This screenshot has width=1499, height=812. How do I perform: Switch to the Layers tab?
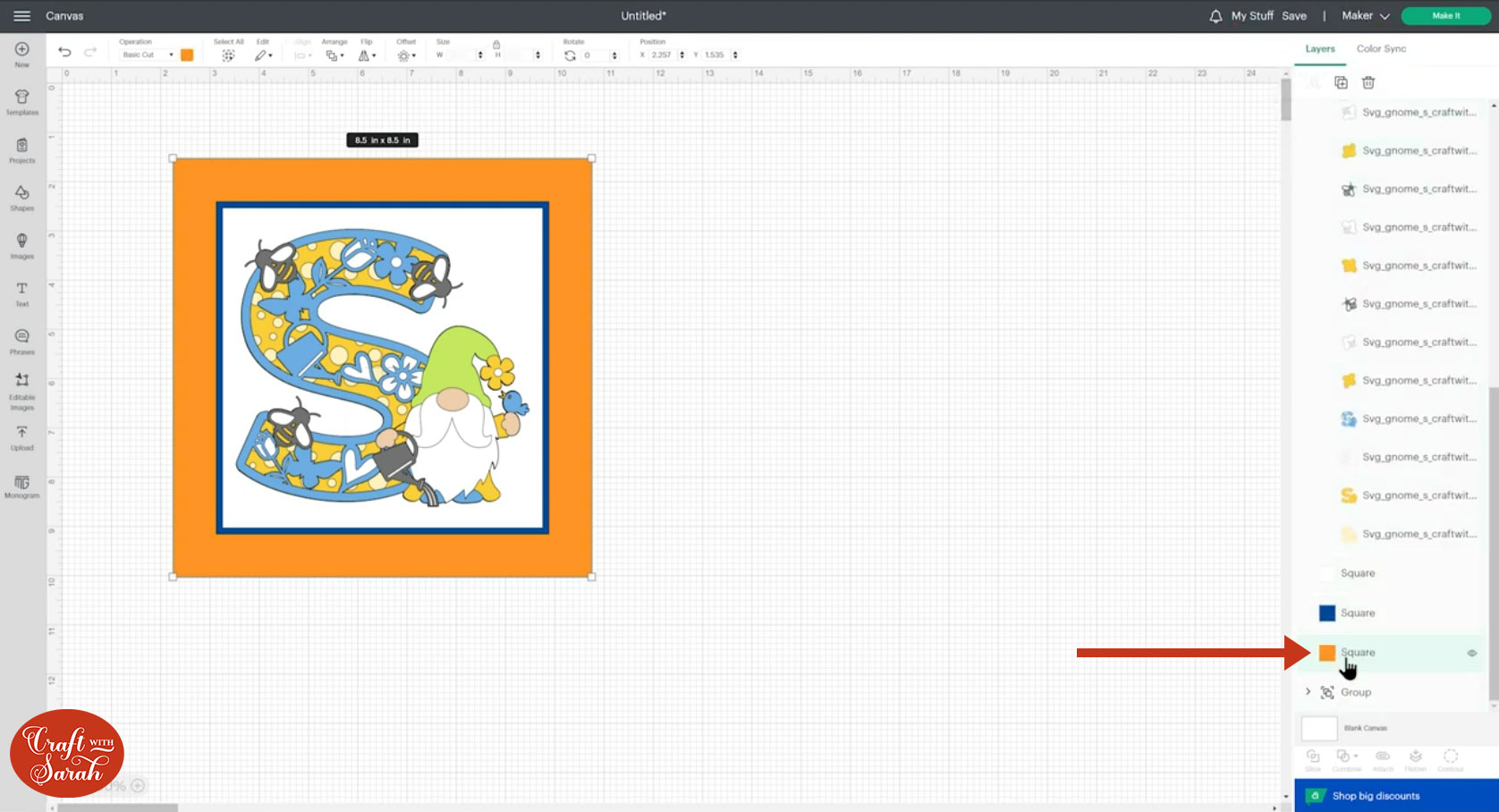1320,49
